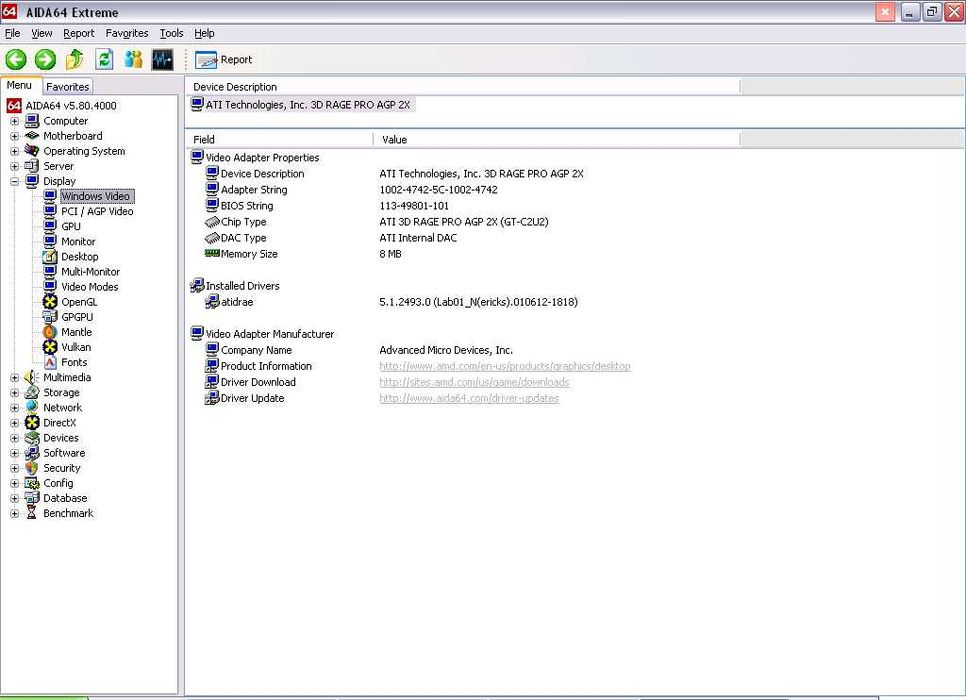The width and height of the screenshot is (966, 700).
Task: Click the GPU tree item icon
Action: 50,226
